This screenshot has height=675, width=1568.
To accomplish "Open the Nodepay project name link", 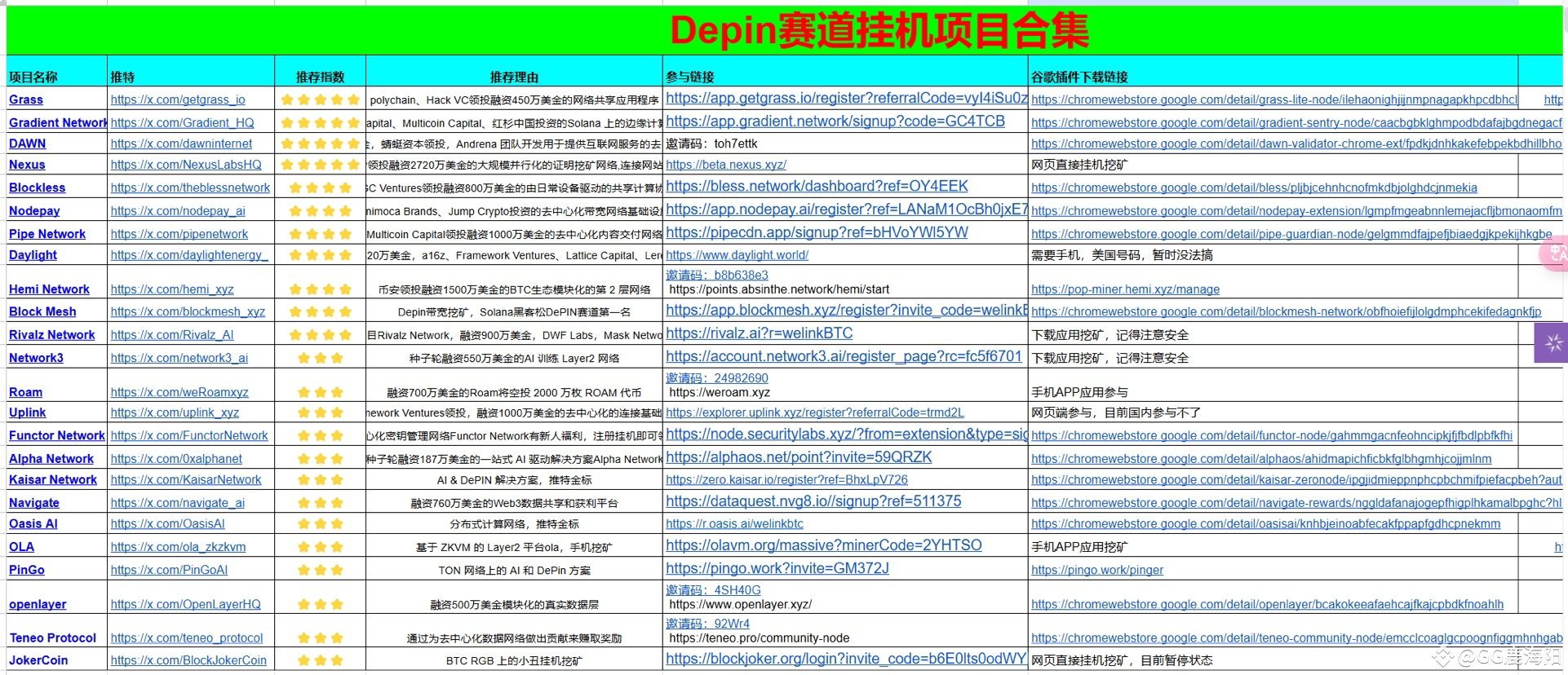I will pos(34,210).
